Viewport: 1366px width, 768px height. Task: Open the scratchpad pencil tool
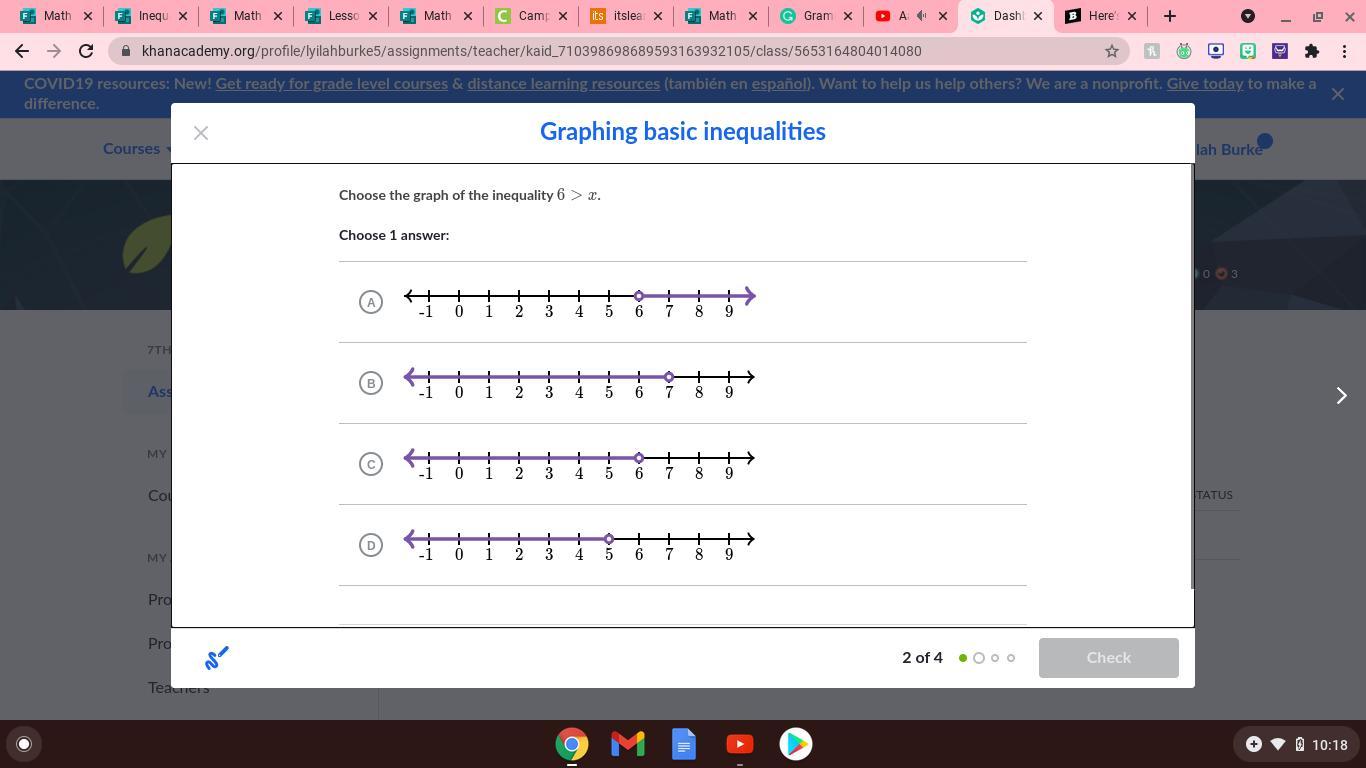217,657
